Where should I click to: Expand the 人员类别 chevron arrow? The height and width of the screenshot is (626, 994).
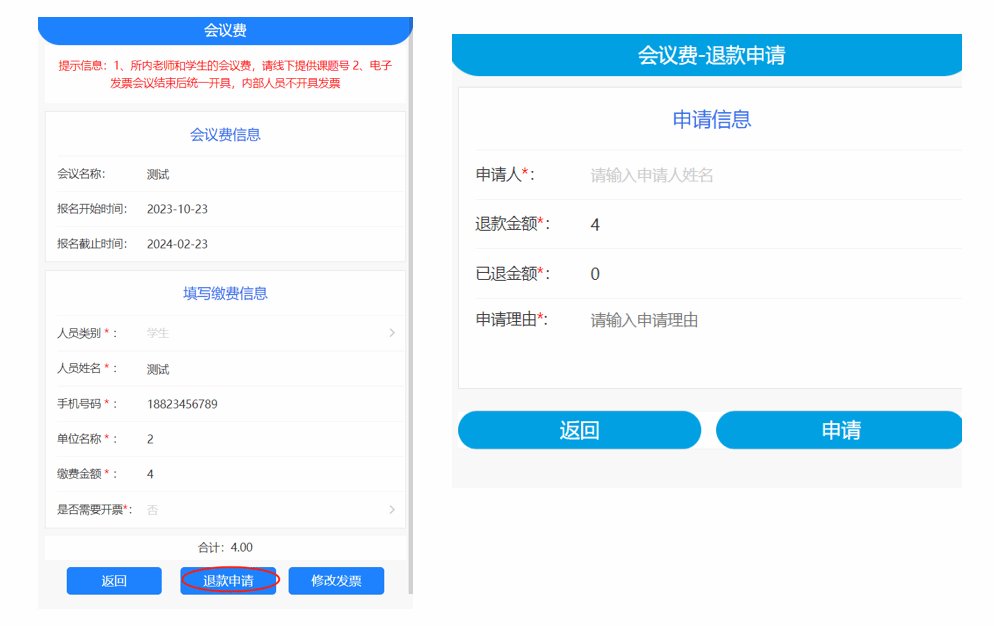392,333
